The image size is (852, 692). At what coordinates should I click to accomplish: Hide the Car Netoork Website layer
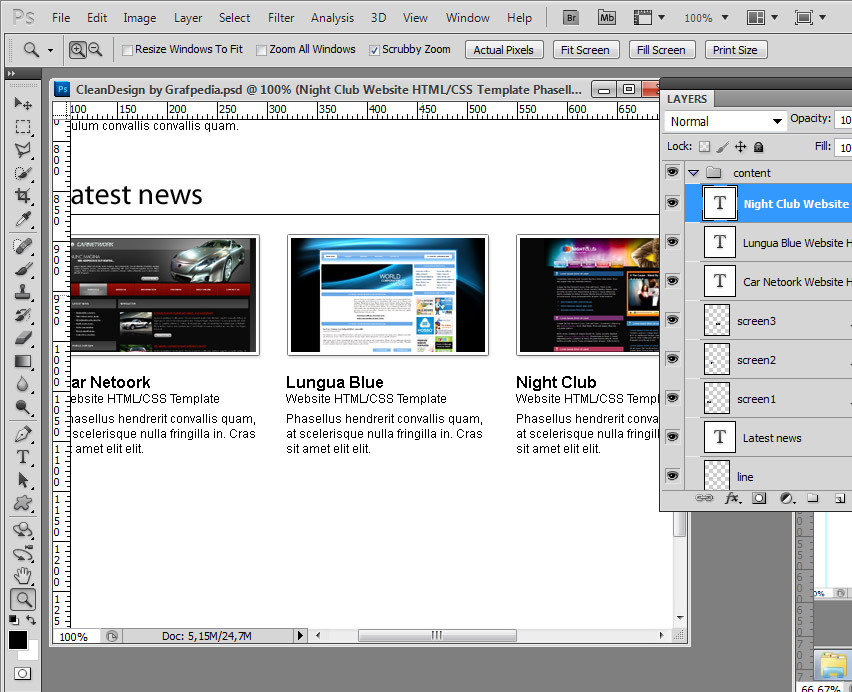(672, 281)
